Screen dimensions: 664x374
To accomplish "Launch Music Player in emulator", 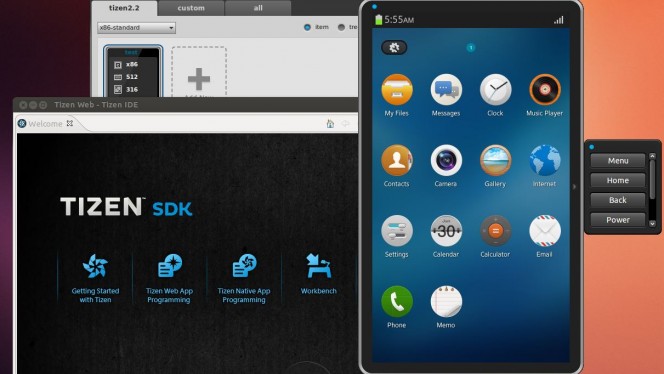I will coord(545,90).
